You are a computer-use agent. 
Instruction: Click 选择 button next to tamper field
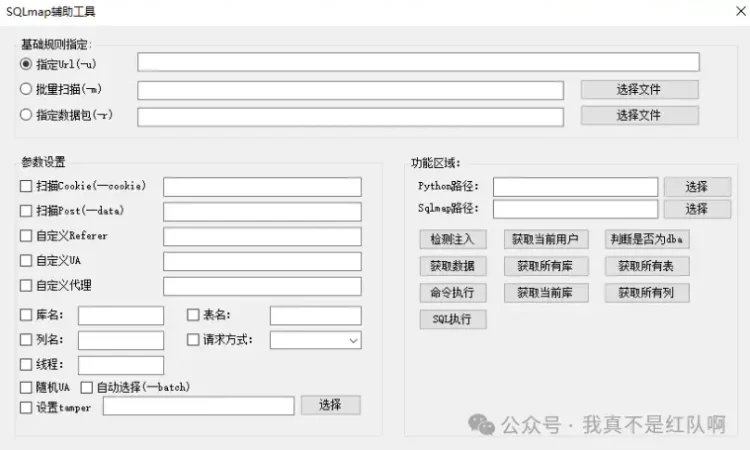tap(331, 405)
